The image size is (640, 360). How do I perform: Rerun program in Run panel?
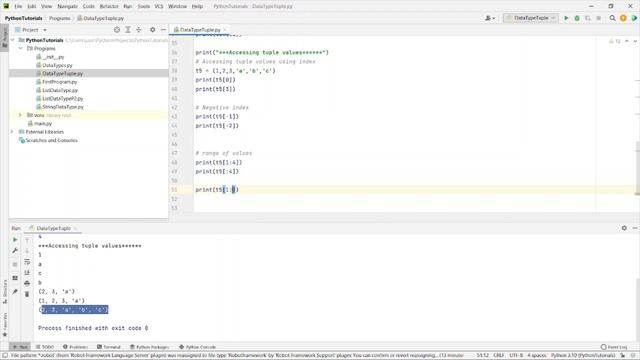click(x=15, y=240)
